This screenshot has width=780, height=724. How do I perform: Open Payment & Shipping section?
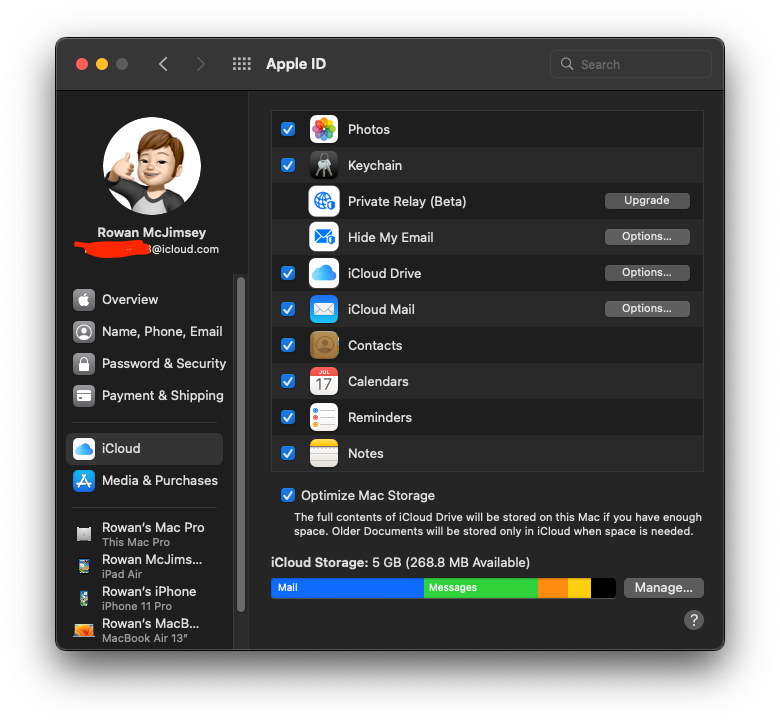pyautogui.click(x=148, y=396)
